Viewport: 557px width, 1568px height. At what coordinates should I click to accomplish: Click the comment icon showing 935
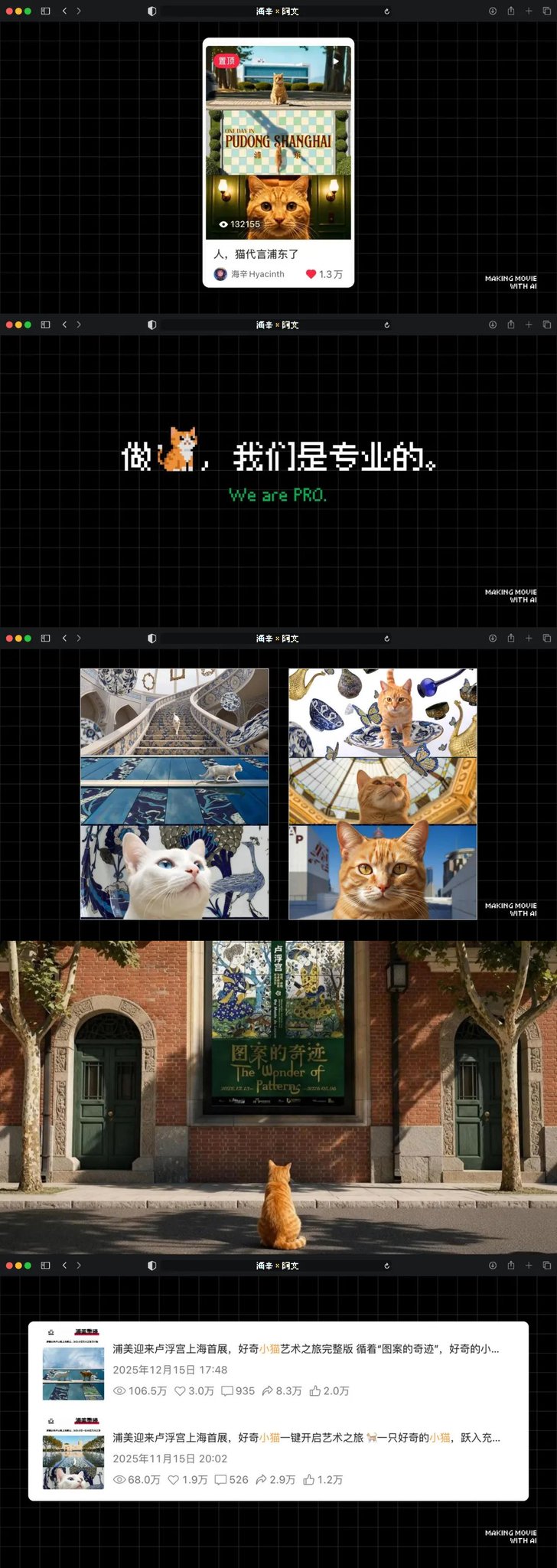[x=227, y=1391]
